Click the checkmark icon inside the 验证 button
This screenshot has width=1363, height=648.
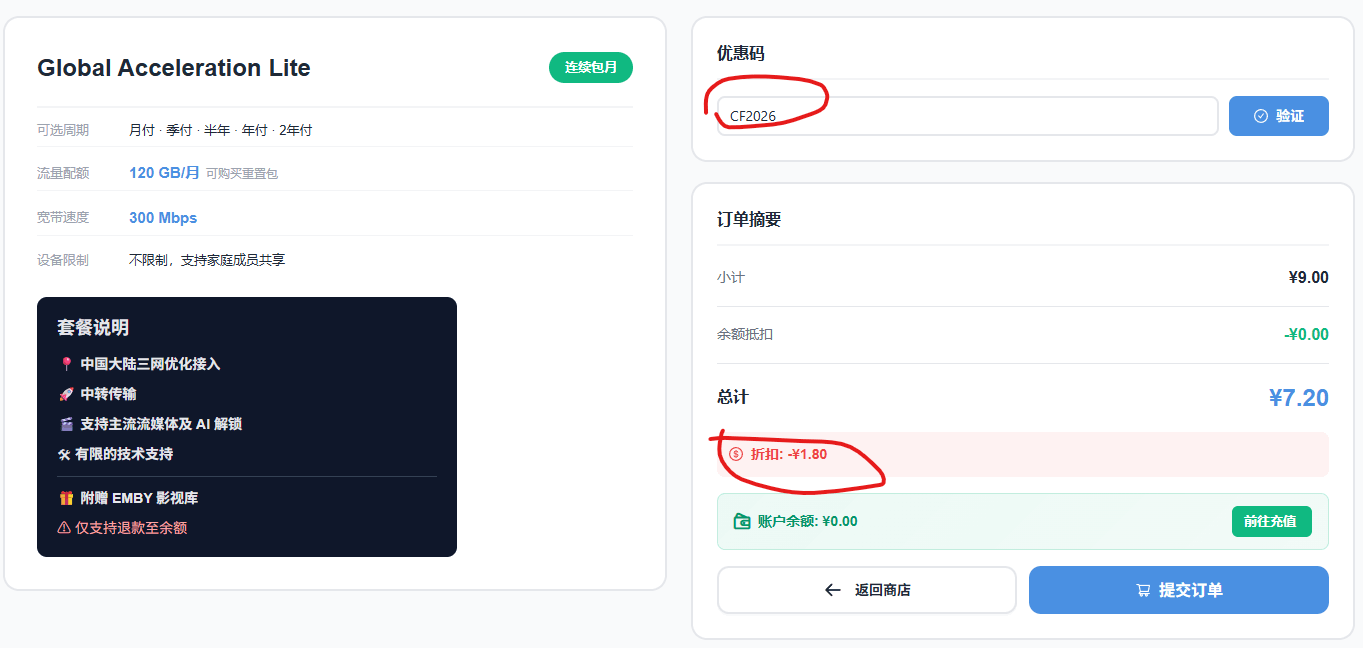click(x=1260, y=115)
